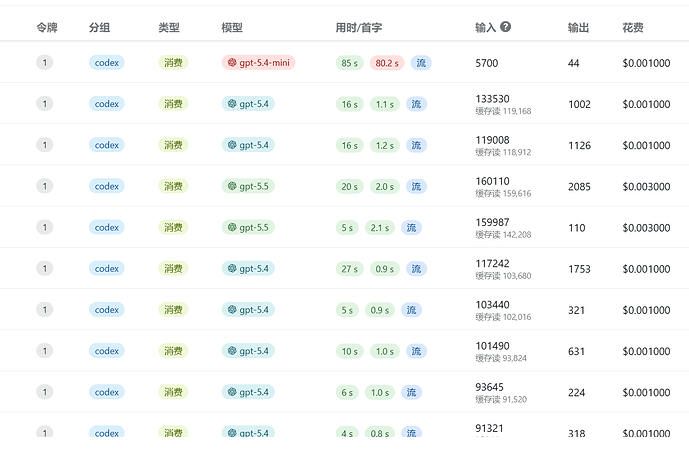Click the 1.1 s first-token tag

(x=384, y=104)
